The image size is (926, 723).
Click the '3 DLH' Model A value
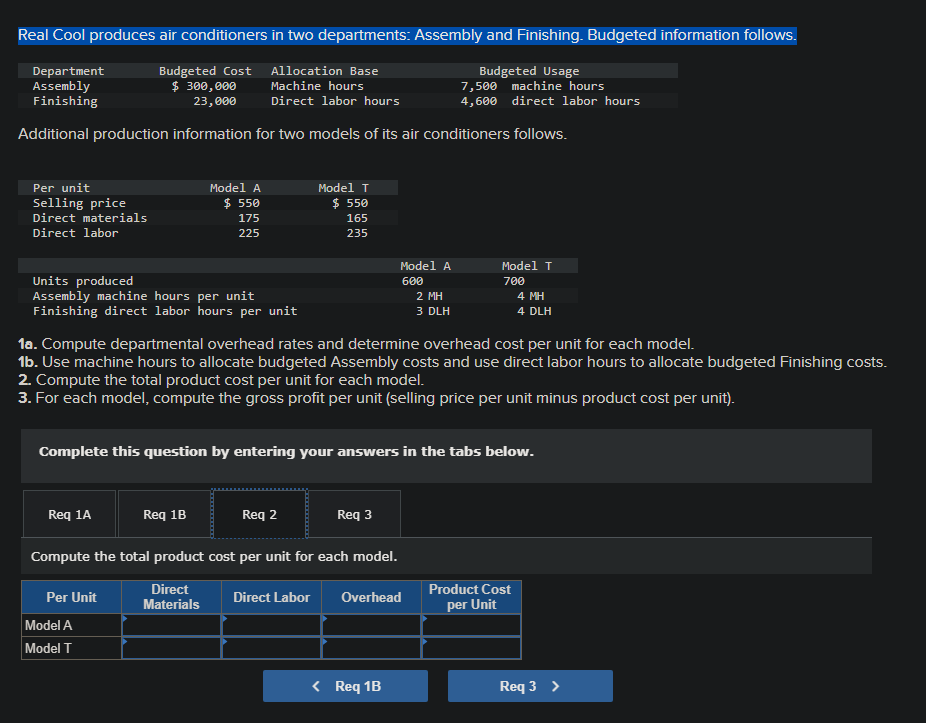click(x=433, y=311)
